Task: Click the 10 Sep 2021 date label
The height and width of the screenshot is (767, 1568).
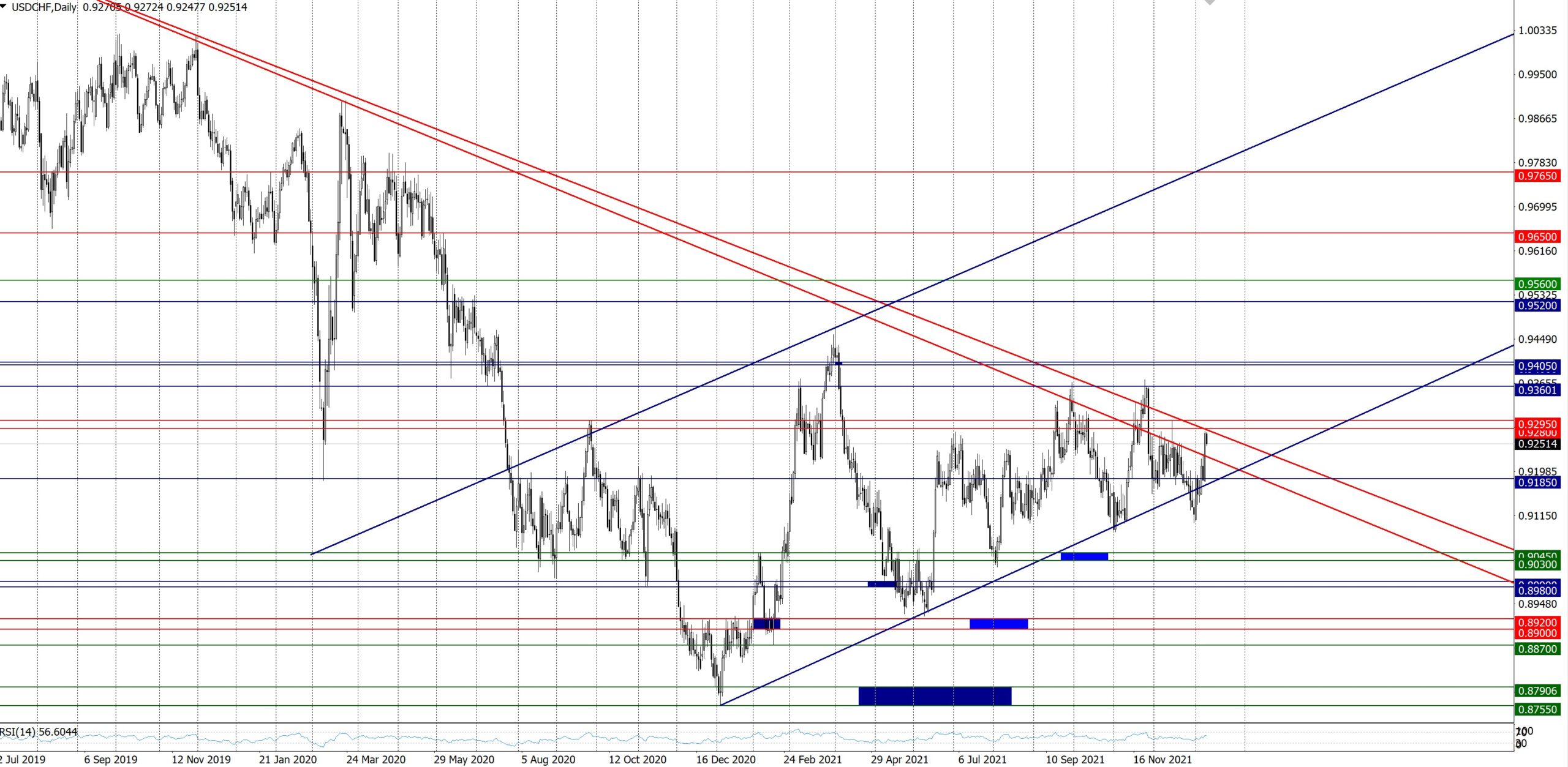Action: pos(1075,760)
